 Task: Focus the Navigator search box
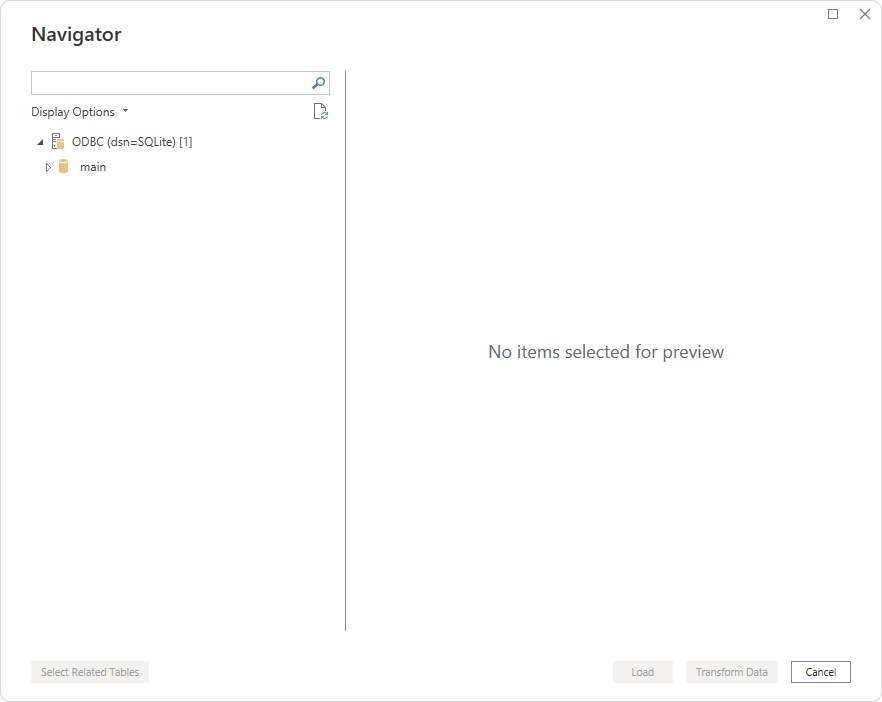pos(170,83)
